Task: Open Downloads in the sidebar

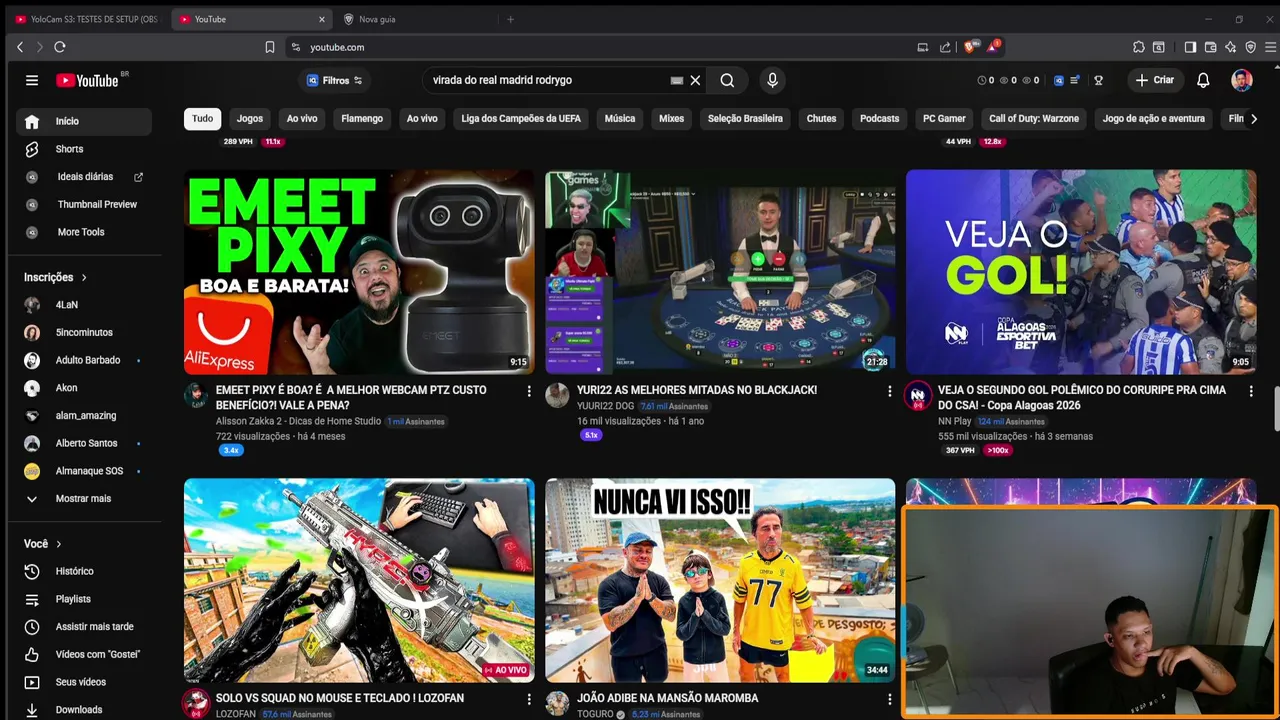Action: [x=84, y=710]
